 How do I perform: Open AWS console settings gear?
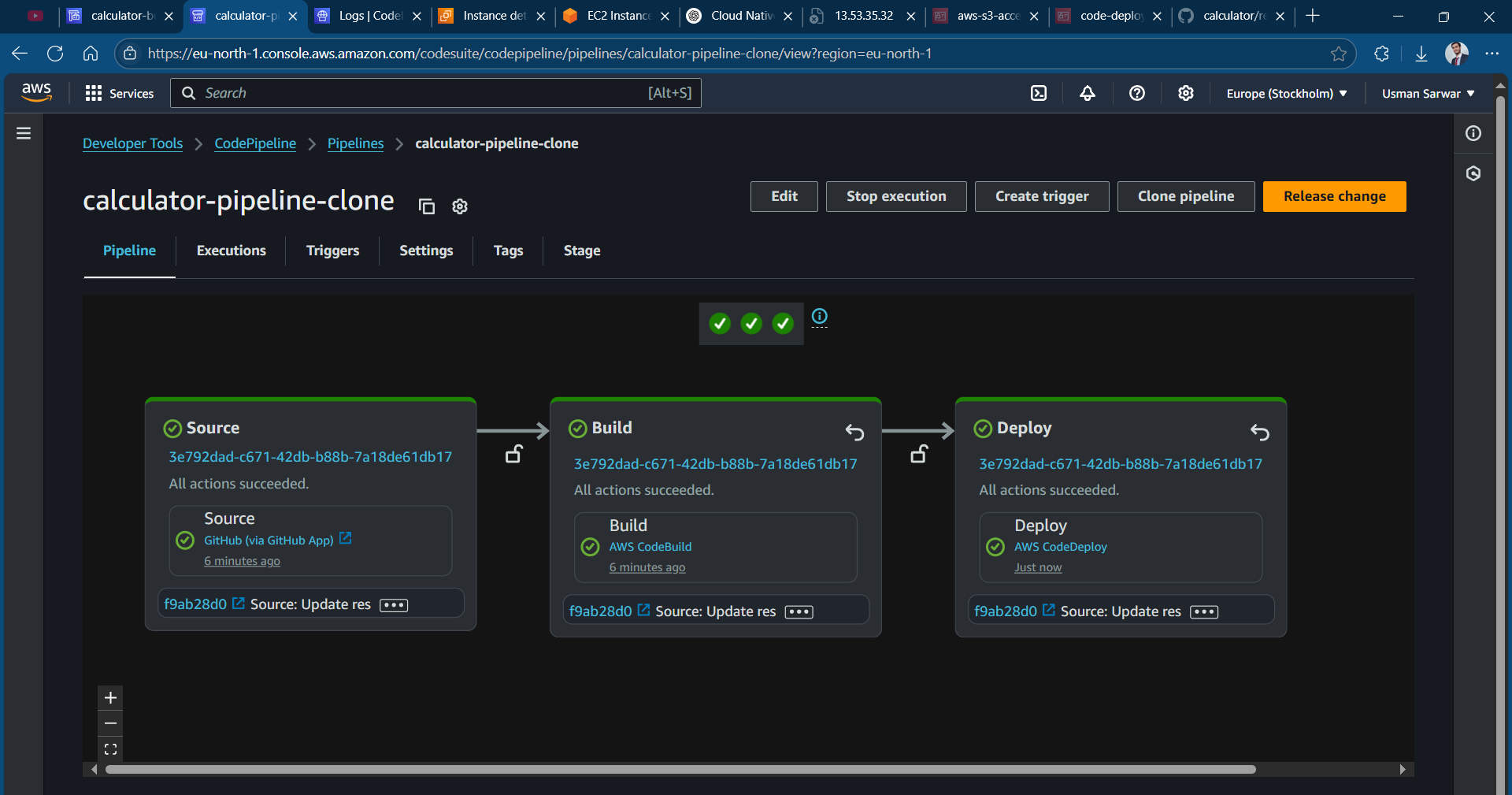coord(1185,93)
